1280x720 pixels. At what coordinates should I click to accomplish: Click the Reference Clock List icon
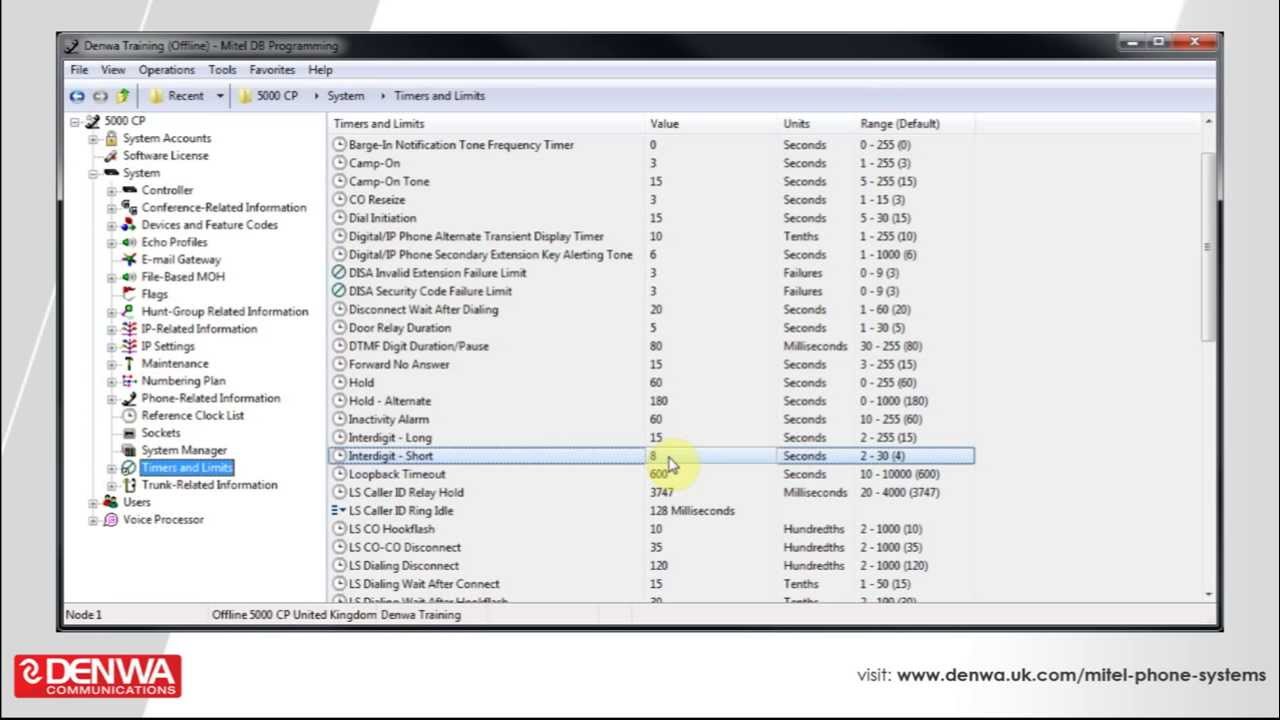[x=129, y=416]
